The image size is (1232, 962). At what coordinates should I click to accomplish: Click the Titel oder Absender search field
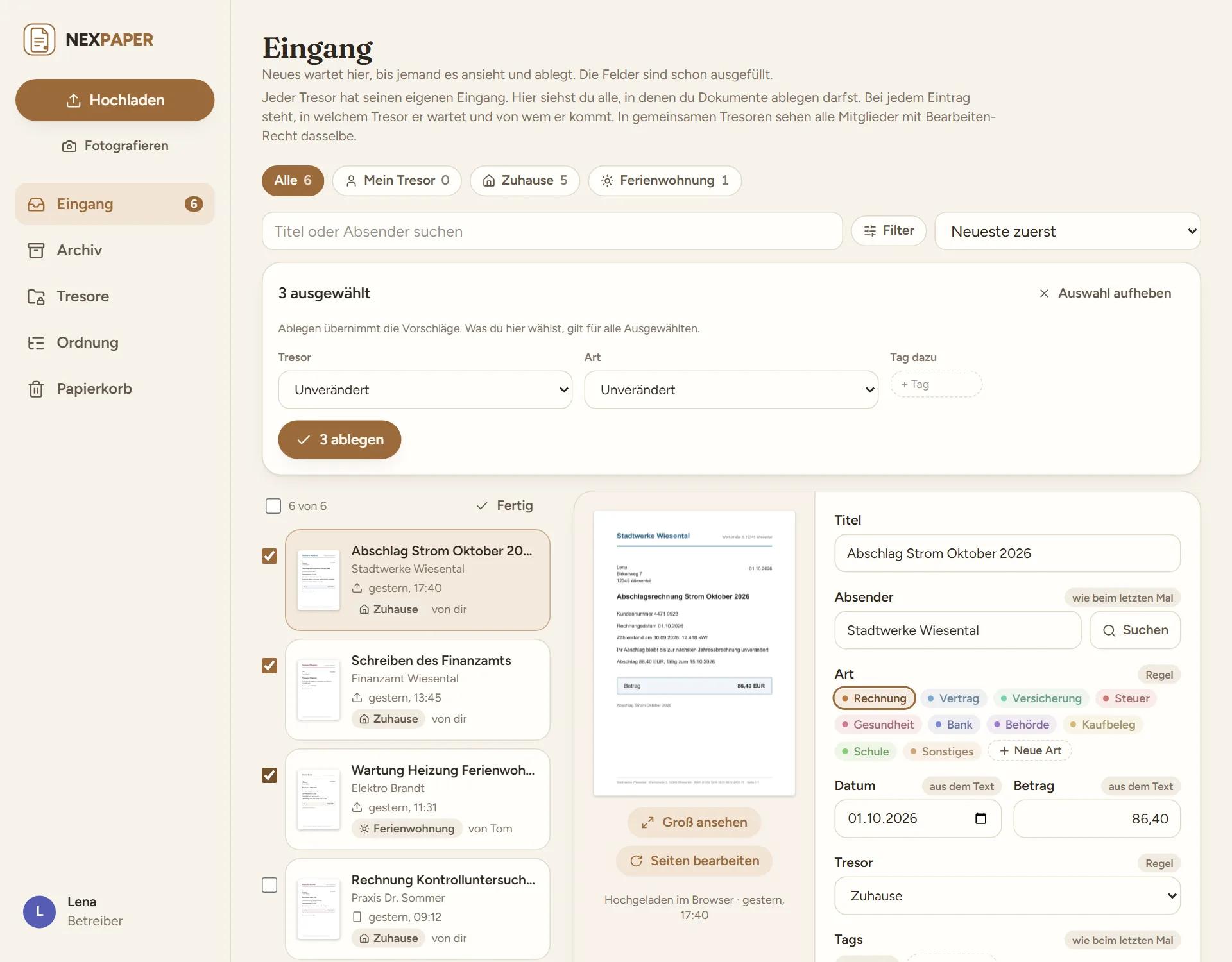click(552, 232)
